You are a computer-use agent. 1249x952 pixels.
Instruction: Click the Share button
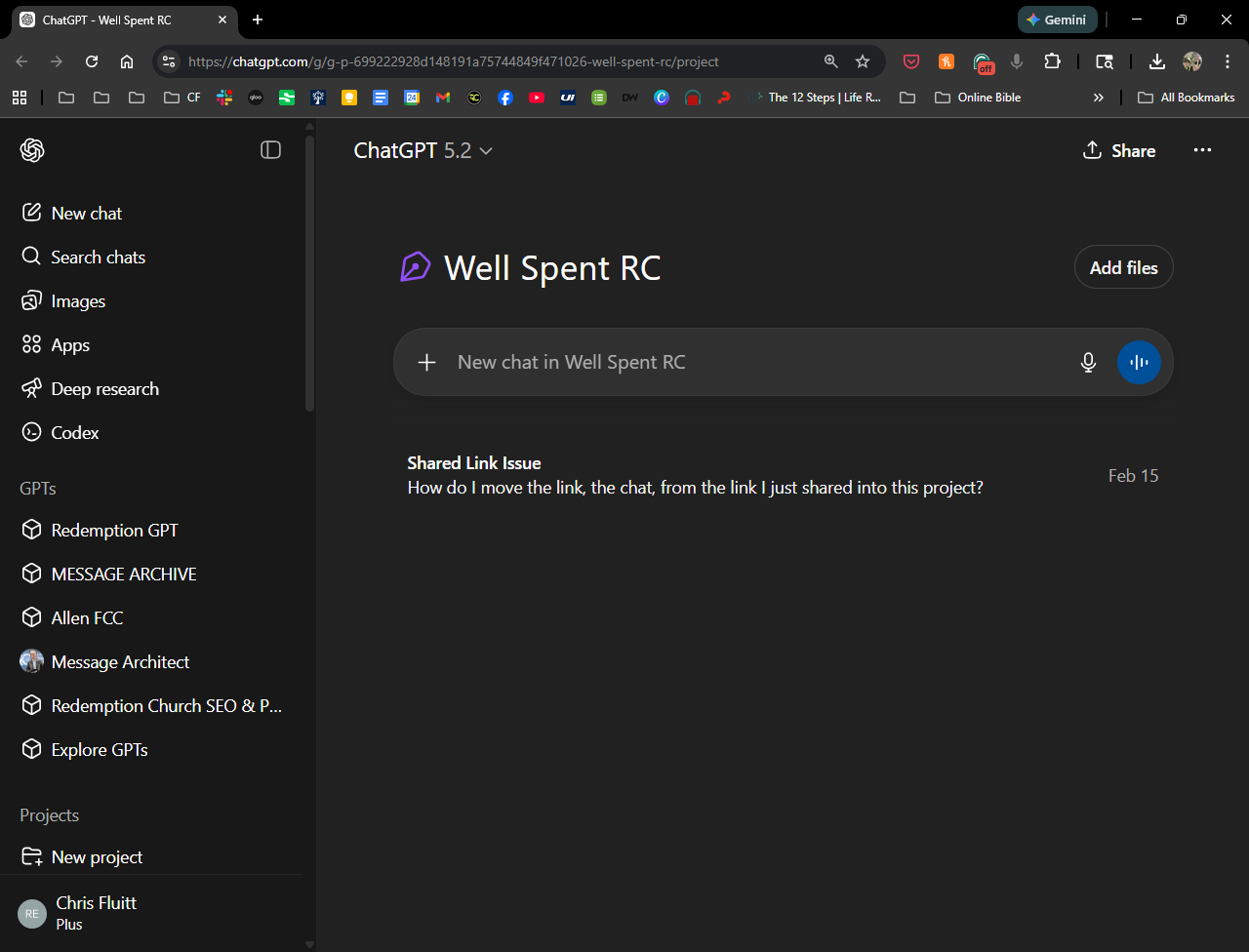pyautogui.click(x=1119, y=151)
